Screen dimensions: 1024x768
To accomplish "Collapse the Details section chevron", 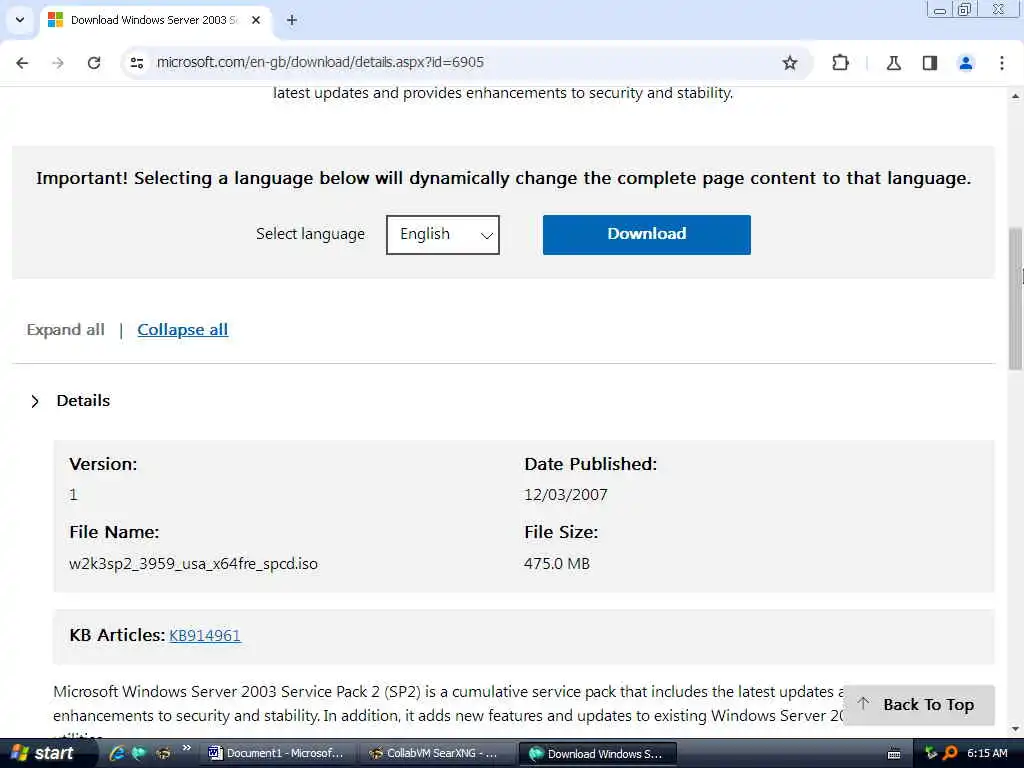I will (35, 402).
